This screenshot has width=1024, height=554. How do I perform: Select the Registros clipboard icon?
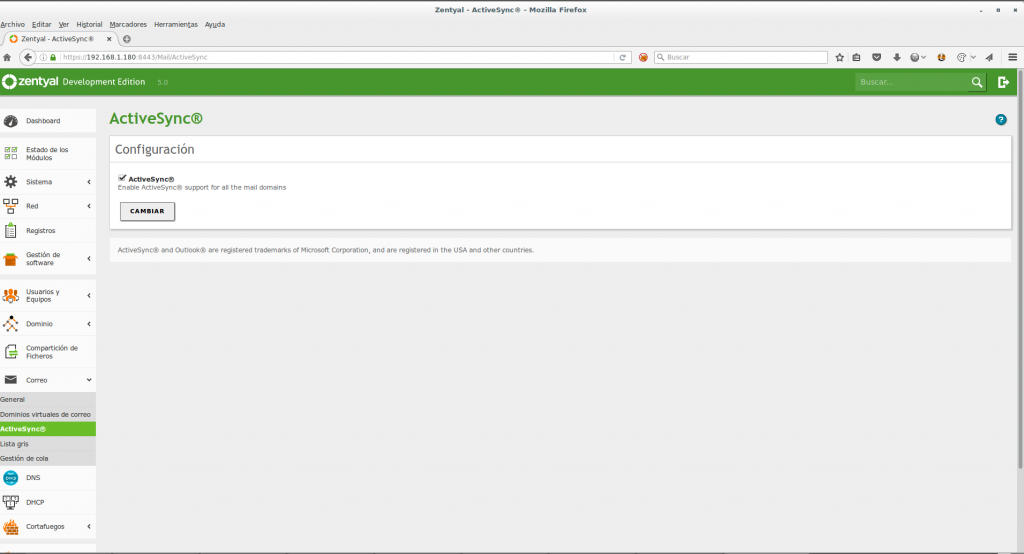11,230
